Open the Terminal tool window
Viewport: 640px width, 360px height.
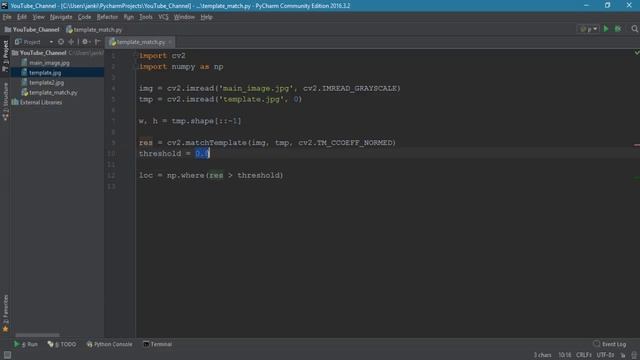coord(158,344)
